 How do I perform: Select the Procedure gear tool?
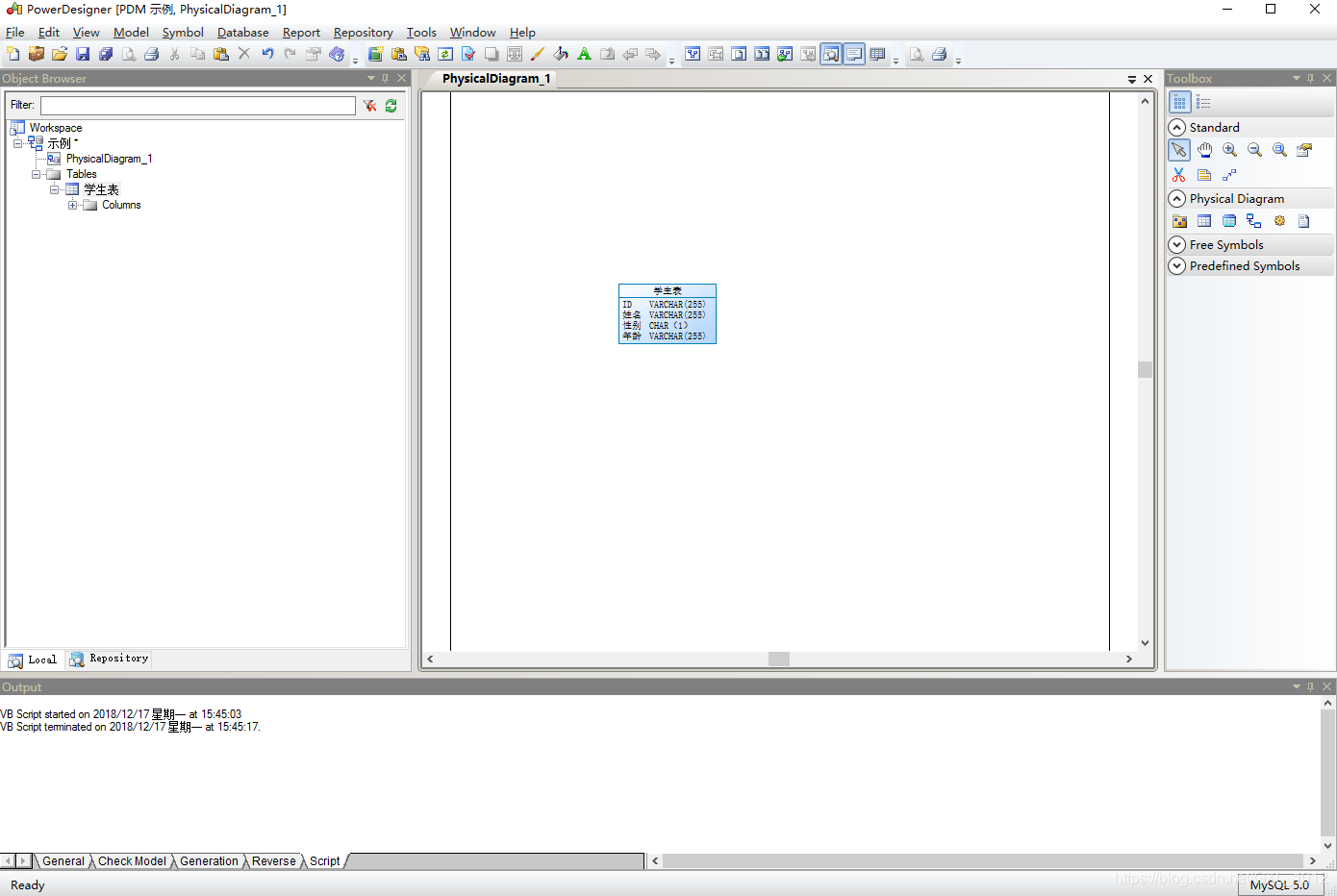(1279, 221)
